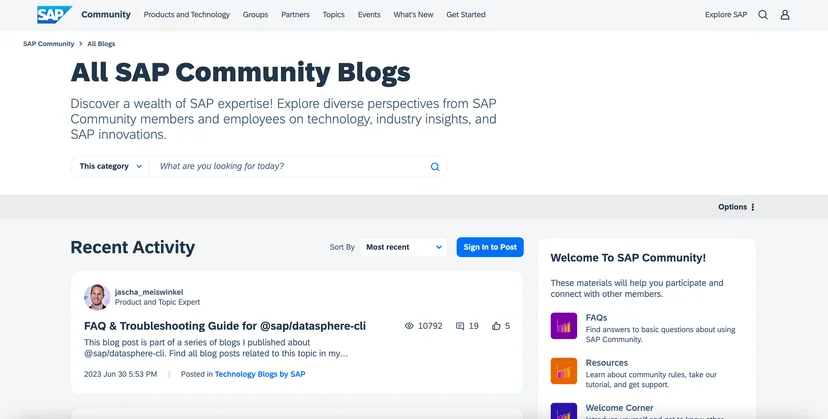Click the Welcome Corner icon
Screen dimensions: 828x419
coord(564,411)
